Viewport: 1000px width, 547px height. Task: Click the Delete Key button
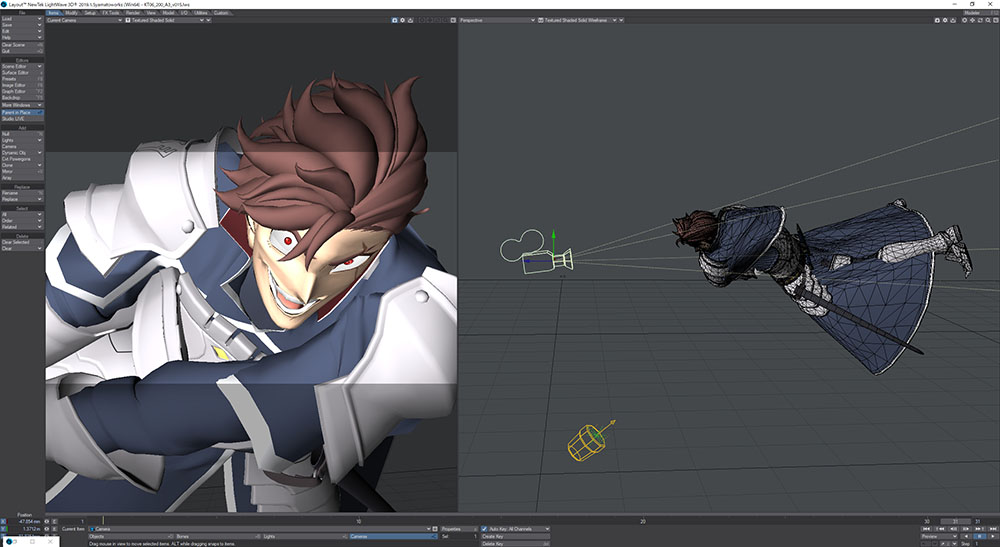515,543
